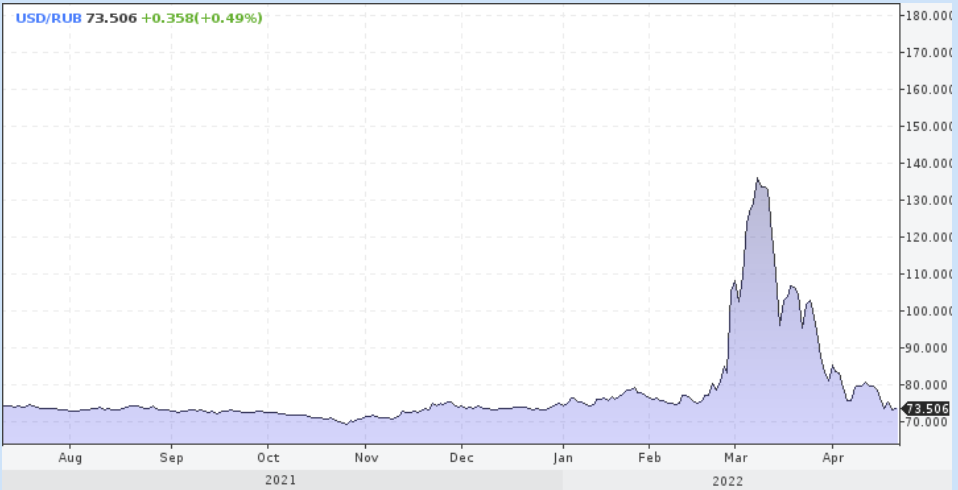Screen dimensions: 958x490
Task: Select the black 73.506 price tag on the axis
Action: tap(926, 408)
